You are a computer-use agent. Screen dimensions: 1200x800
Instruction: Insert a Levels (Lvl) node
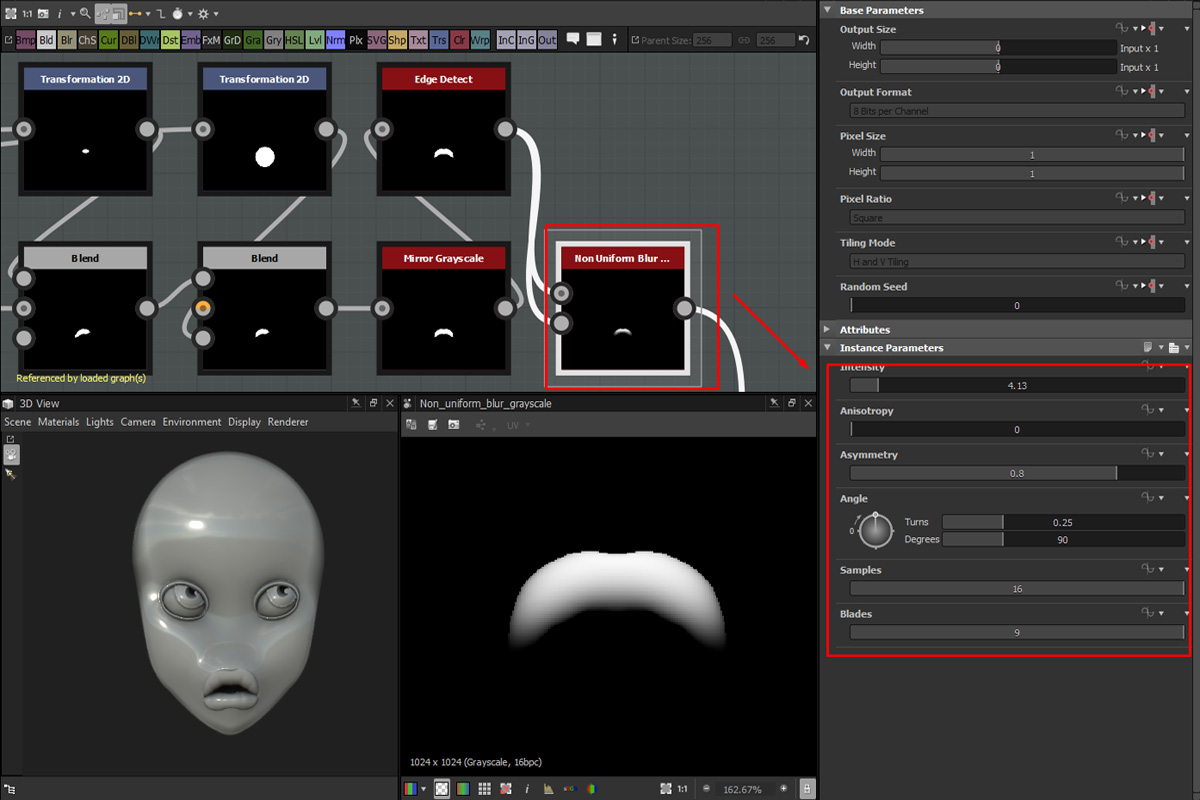315,40
